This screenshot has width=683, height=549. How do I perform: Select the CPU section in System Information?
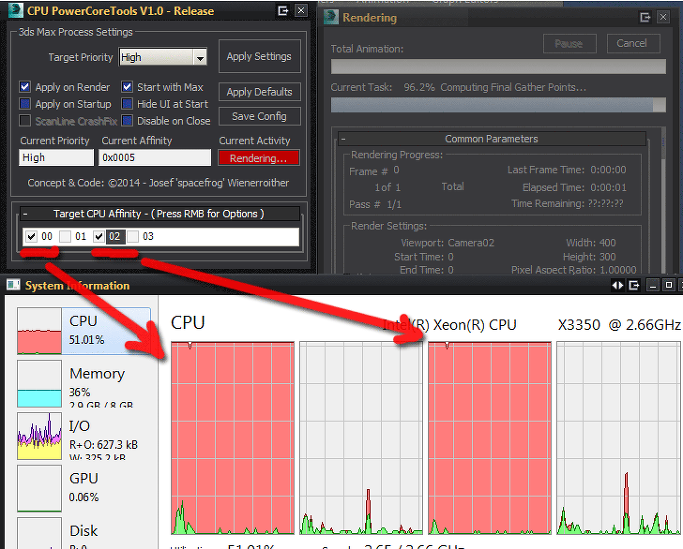tap(84, 331)
